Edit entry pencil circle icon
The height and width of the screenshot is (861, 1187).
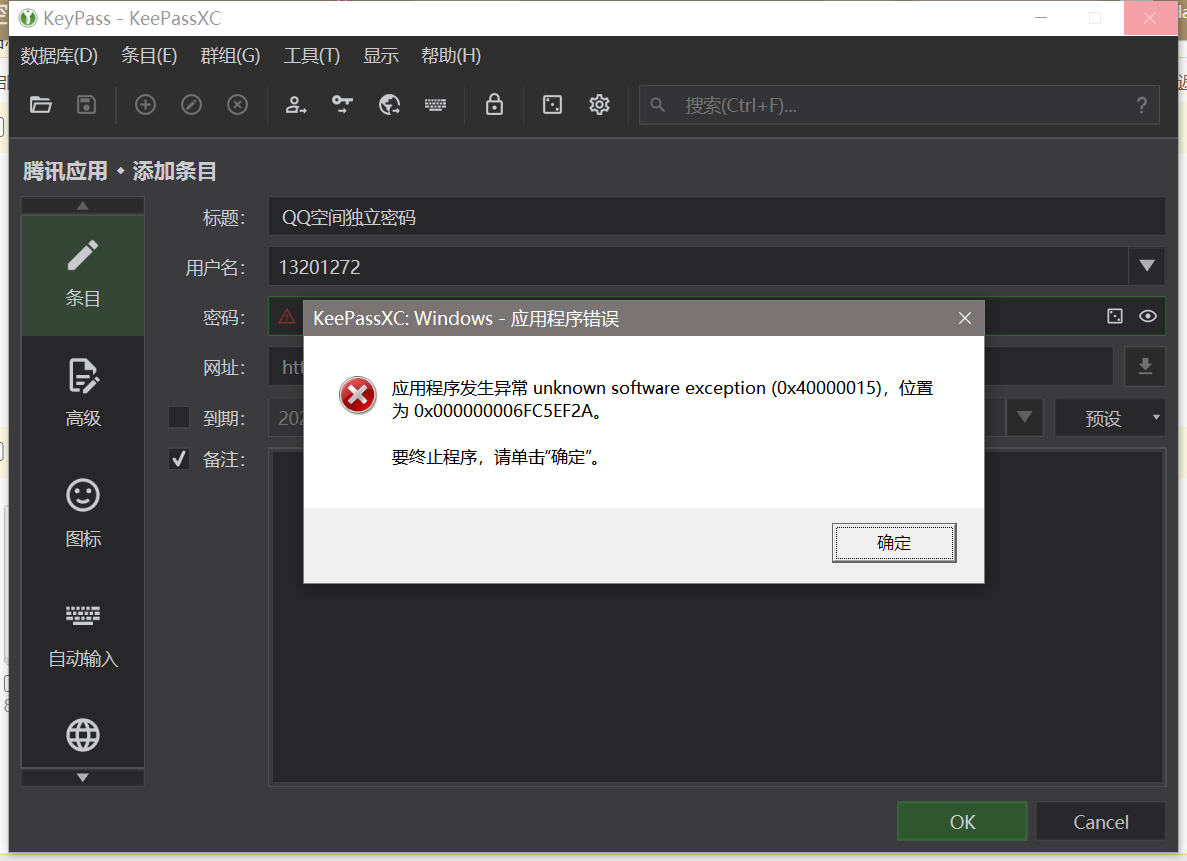coord(192,105)
